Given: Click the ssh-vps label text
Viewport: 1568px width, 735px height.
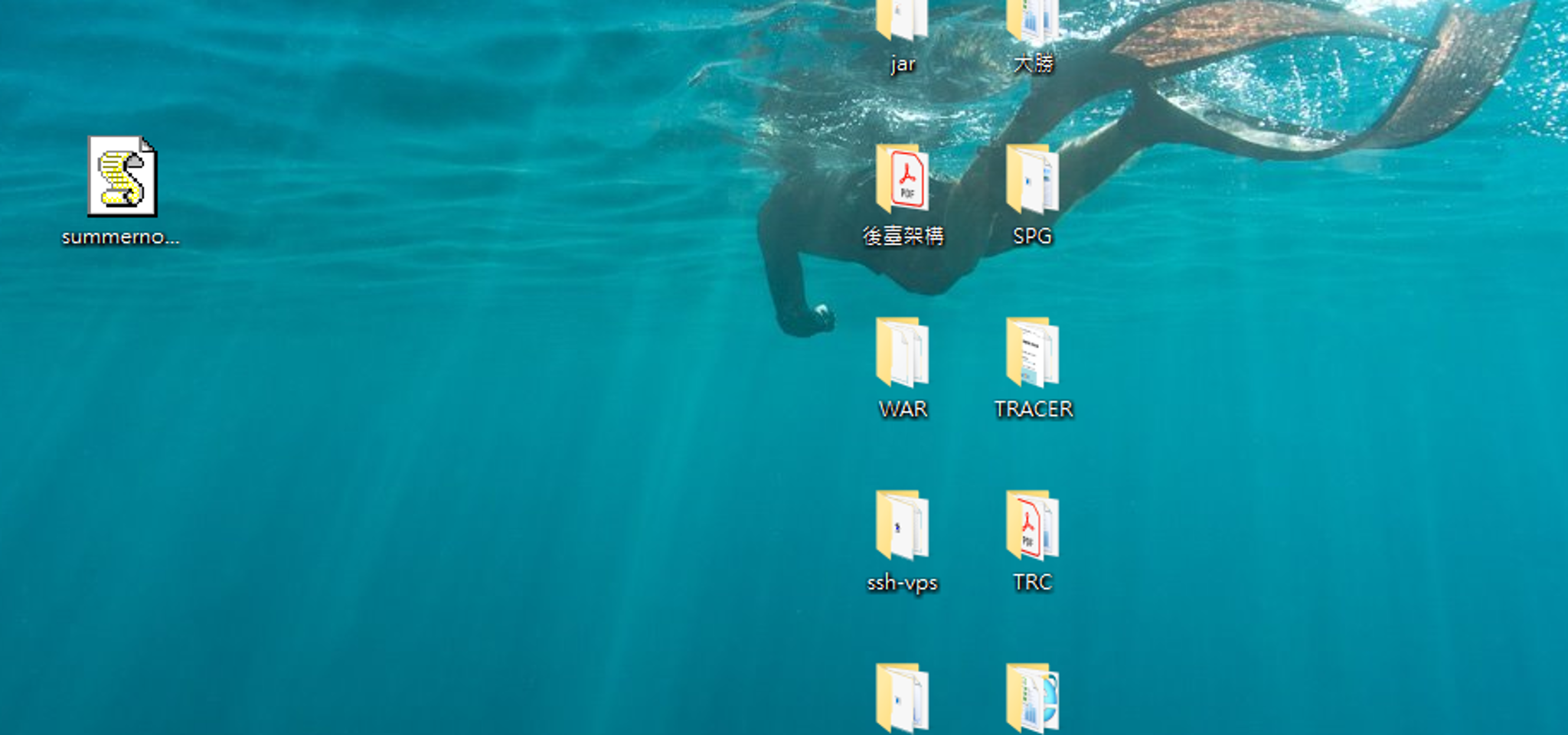Looking at the screenshot, I should tap(903, 583).
